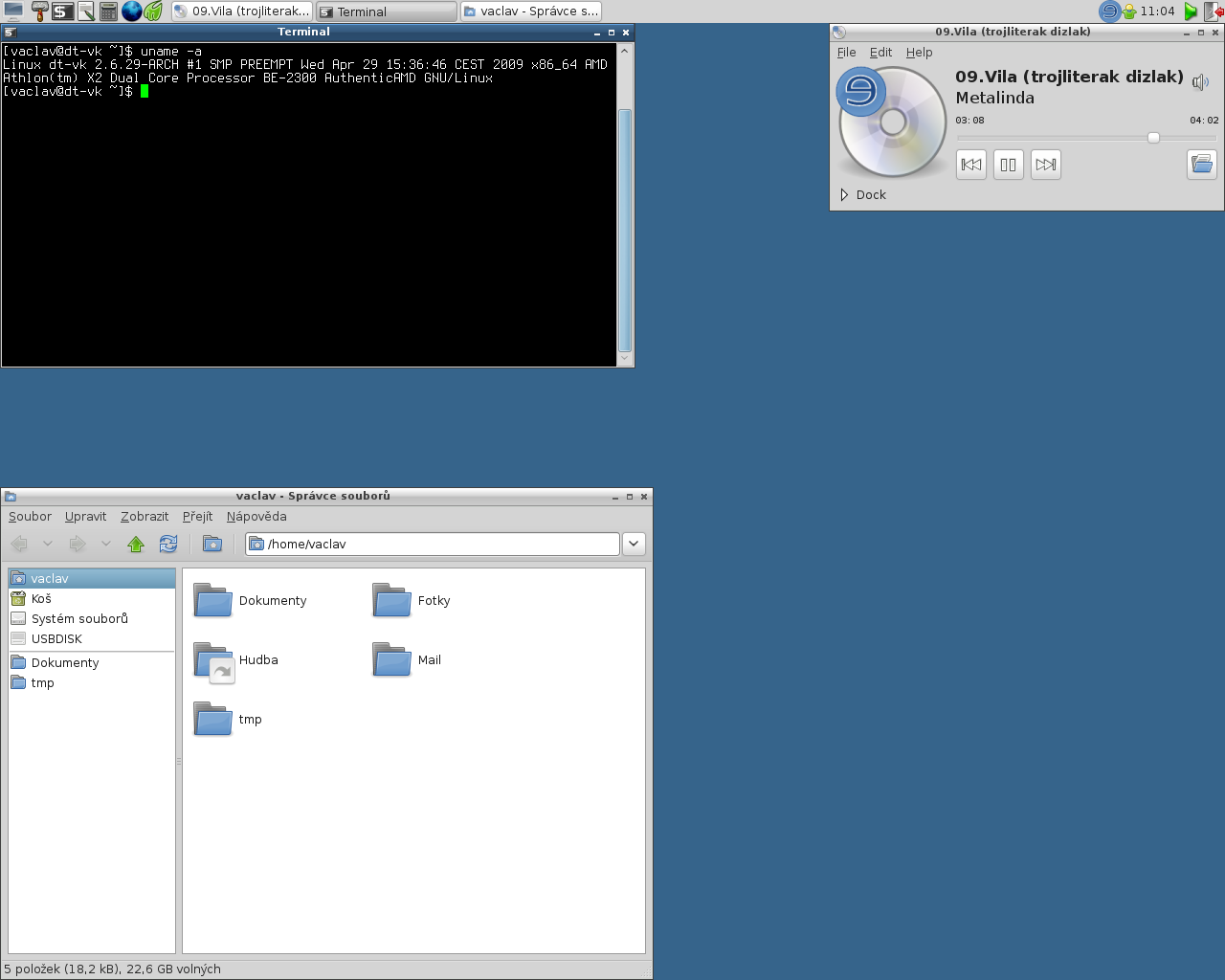Select the Dokumenty bookmark in sidebar
The image size is (1225, 980).
click(92, 662)
